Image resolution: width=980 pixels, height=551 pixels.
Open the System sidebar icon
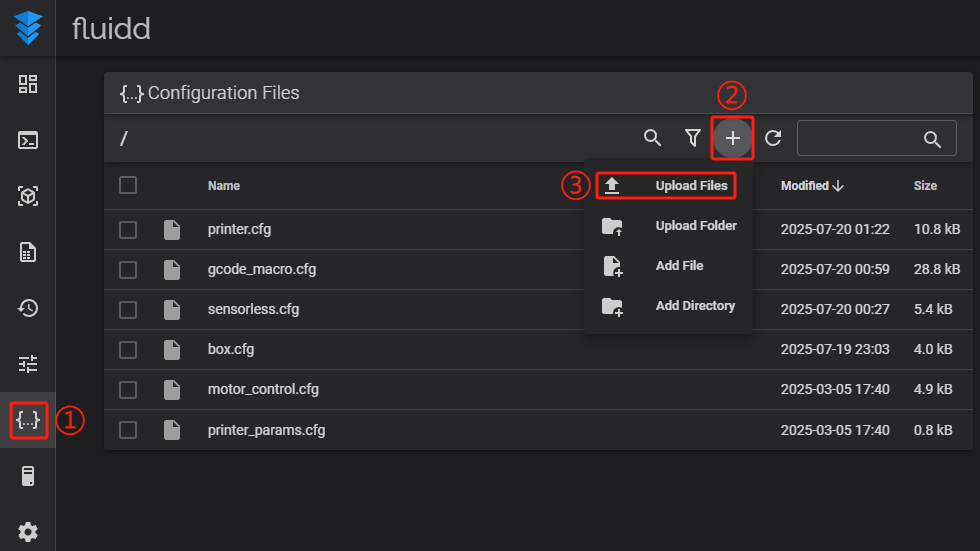28,476
